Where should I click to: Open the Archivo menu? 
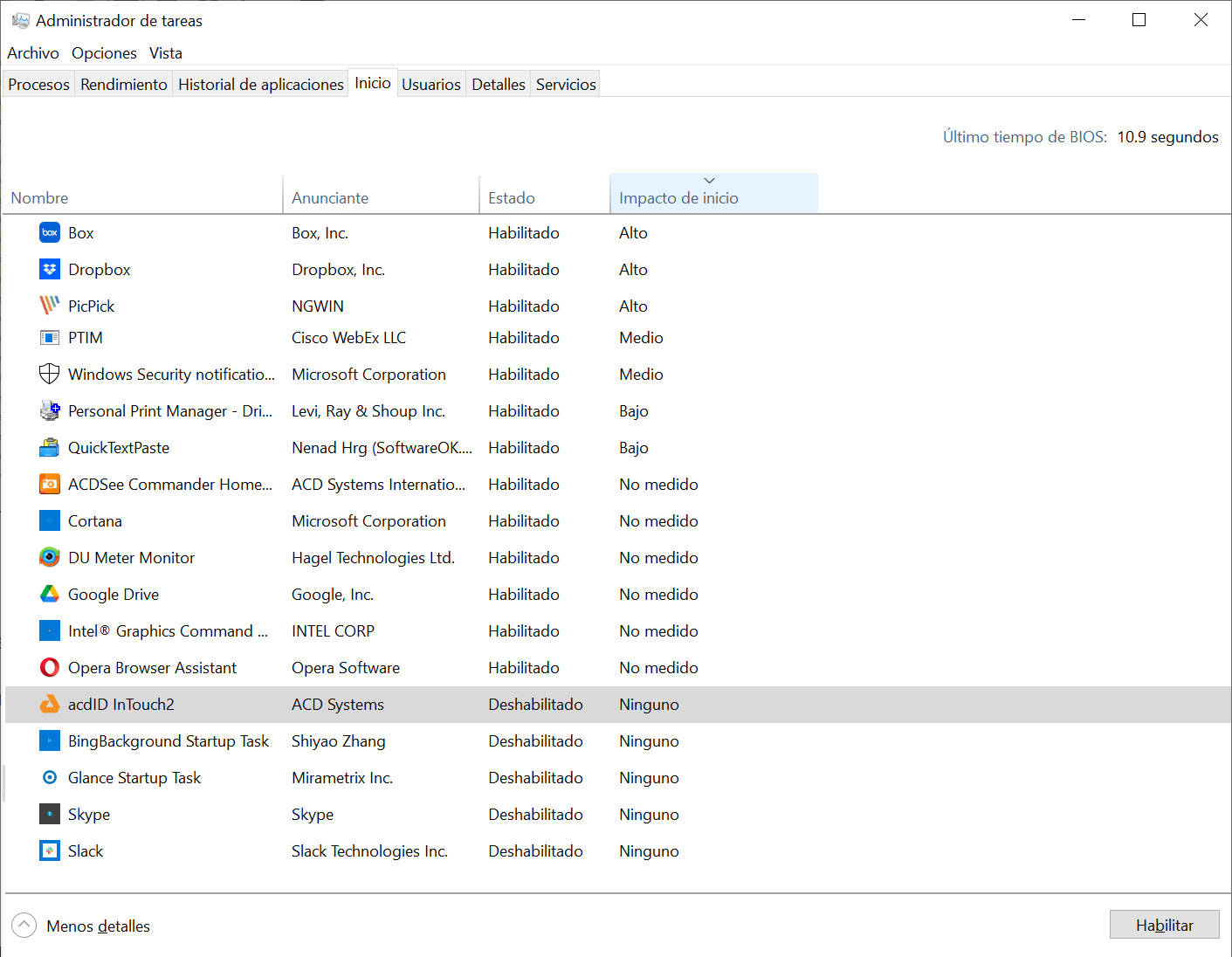tap(33, 53)
